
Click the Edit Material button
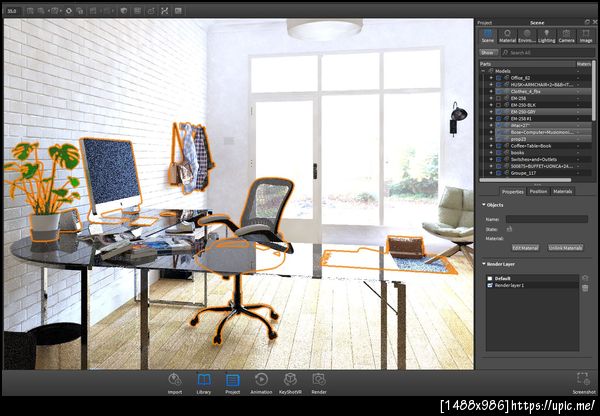tap(525, 248)
